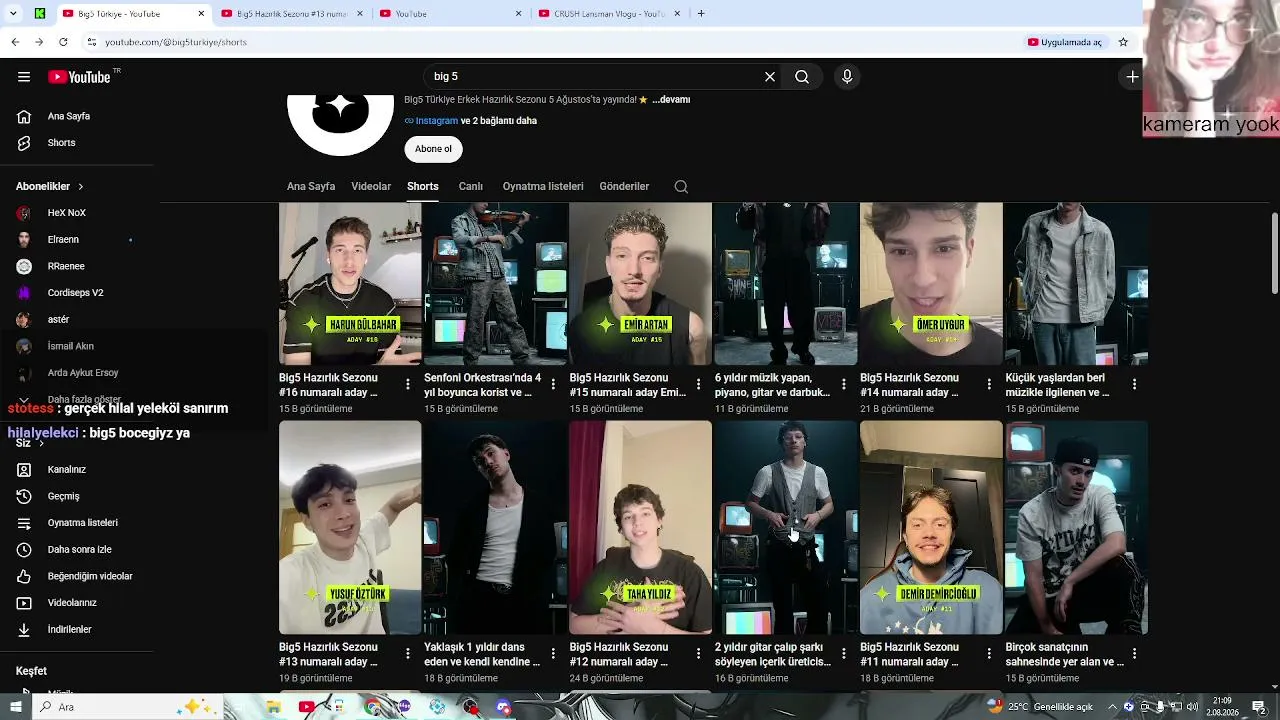This screenshot has width=1280, height=720.
Task: Switch to the channel's Ana Sayfa tab
Action: 311,187
